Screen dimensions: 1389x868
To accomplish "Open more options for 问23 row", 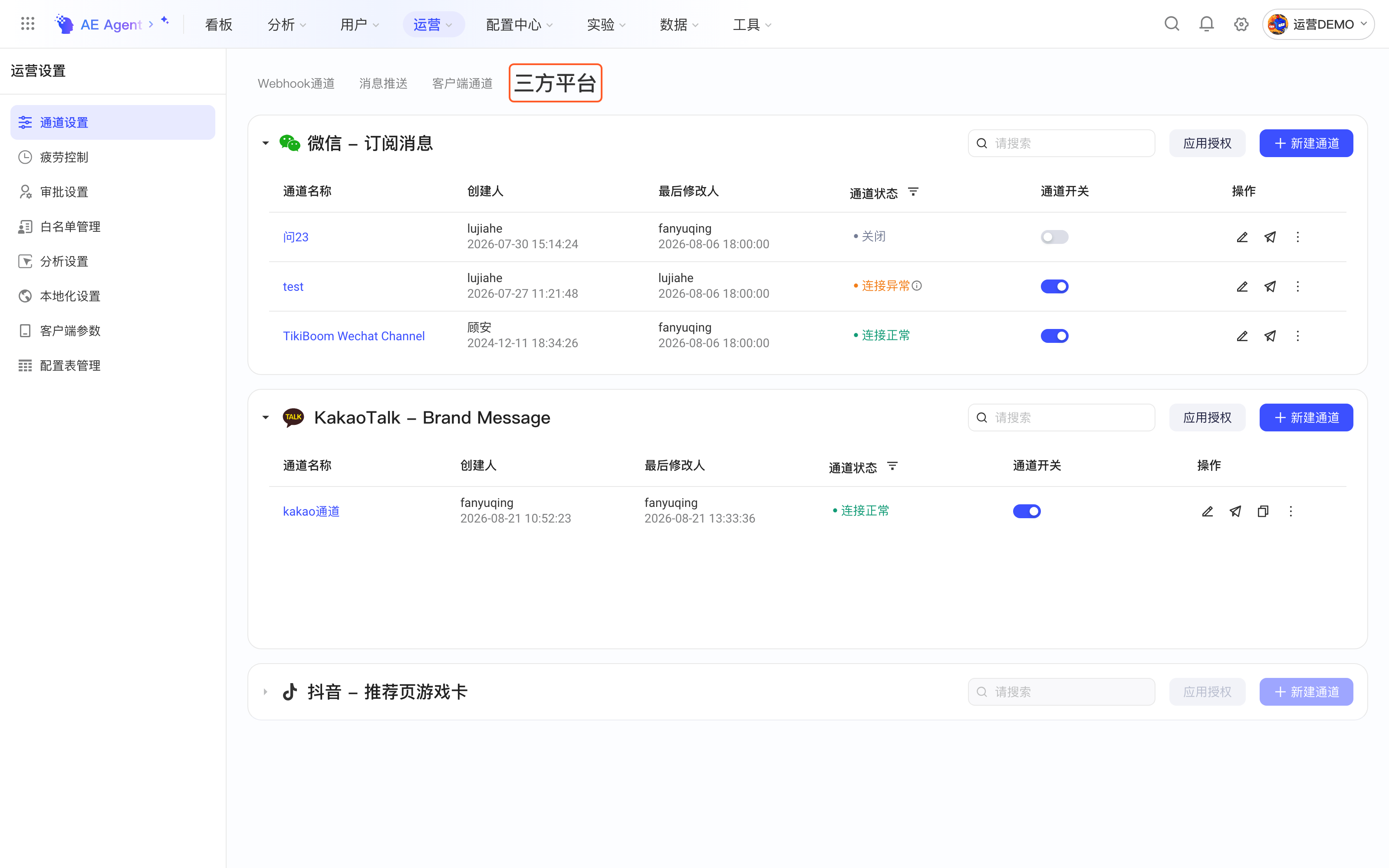I will tap(1298, 237).
